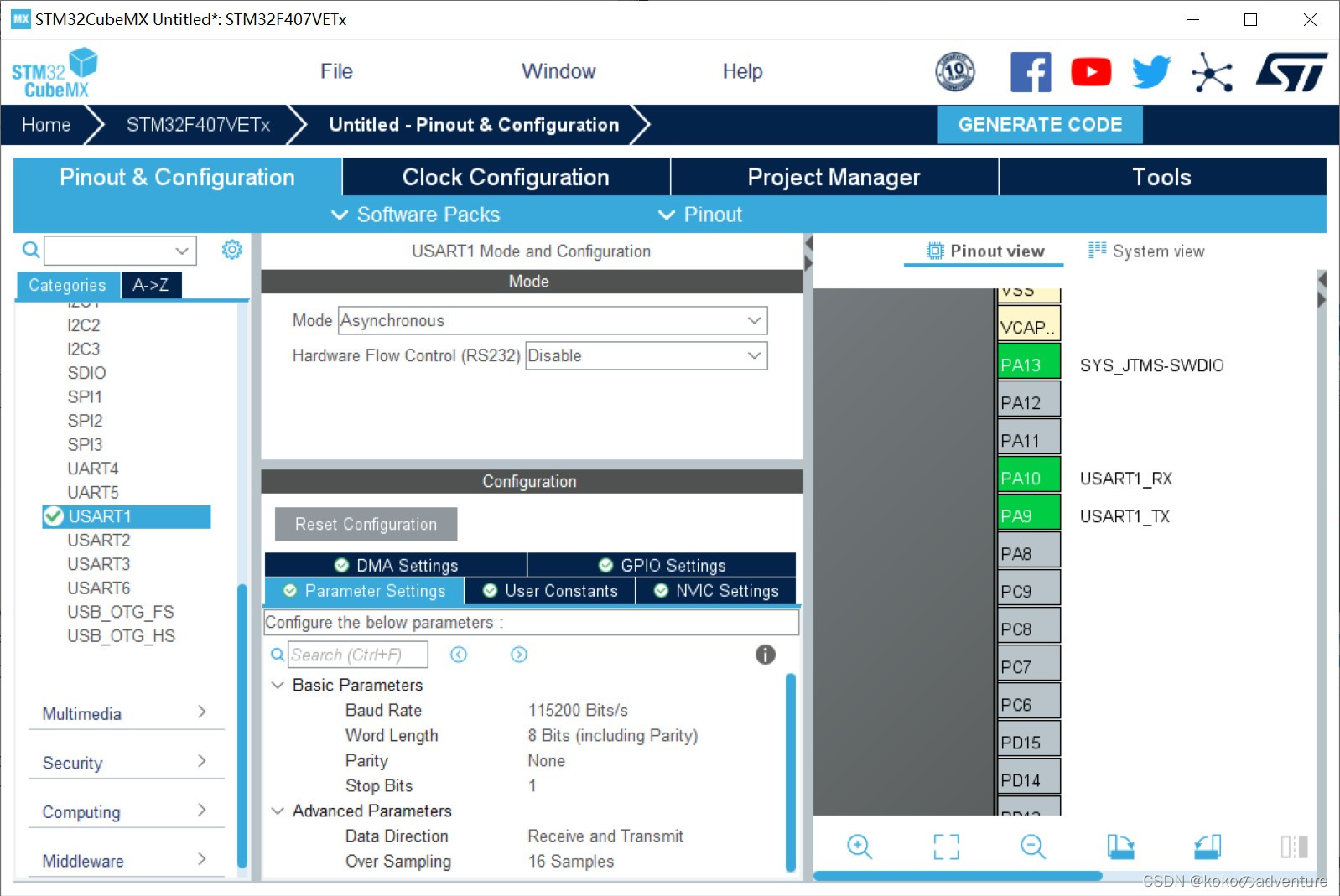Screen dimensions: 1340x896
Task: Show peripherals sorted A->Z
Action: pyautogui.click(x=151, y=285)
